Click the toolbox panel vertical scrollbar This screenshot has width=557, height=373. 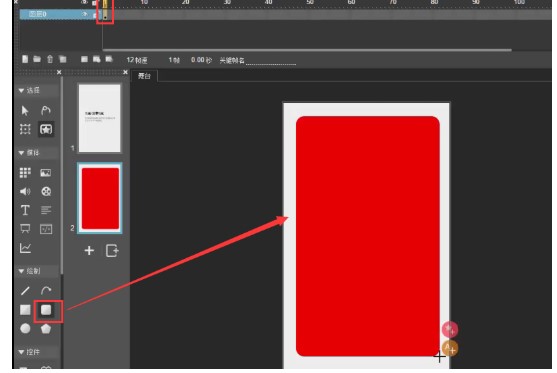62,176
